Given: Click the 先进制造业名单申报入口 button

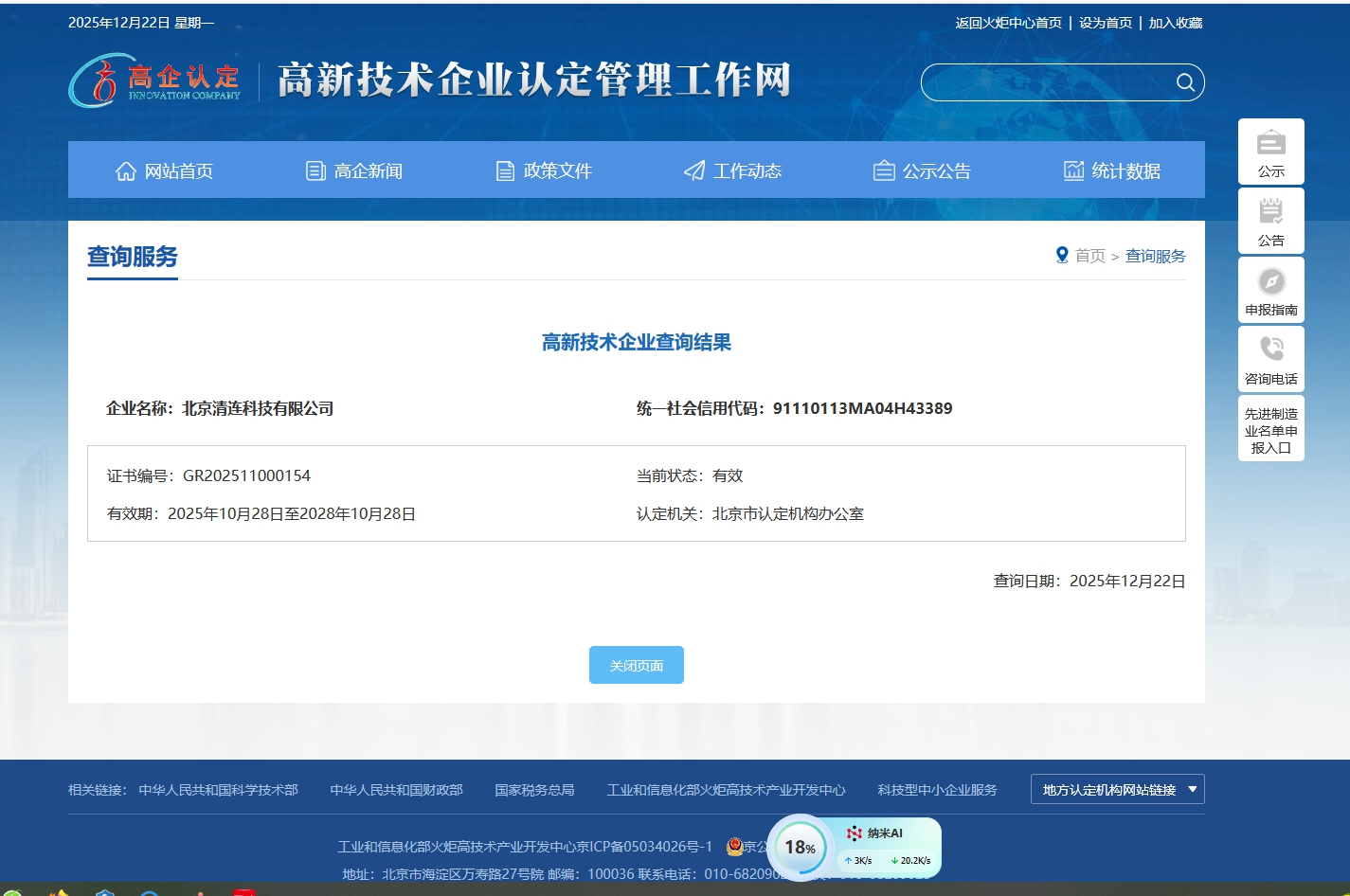Looking at the screenshot, I should click(x=1270, y=430).
